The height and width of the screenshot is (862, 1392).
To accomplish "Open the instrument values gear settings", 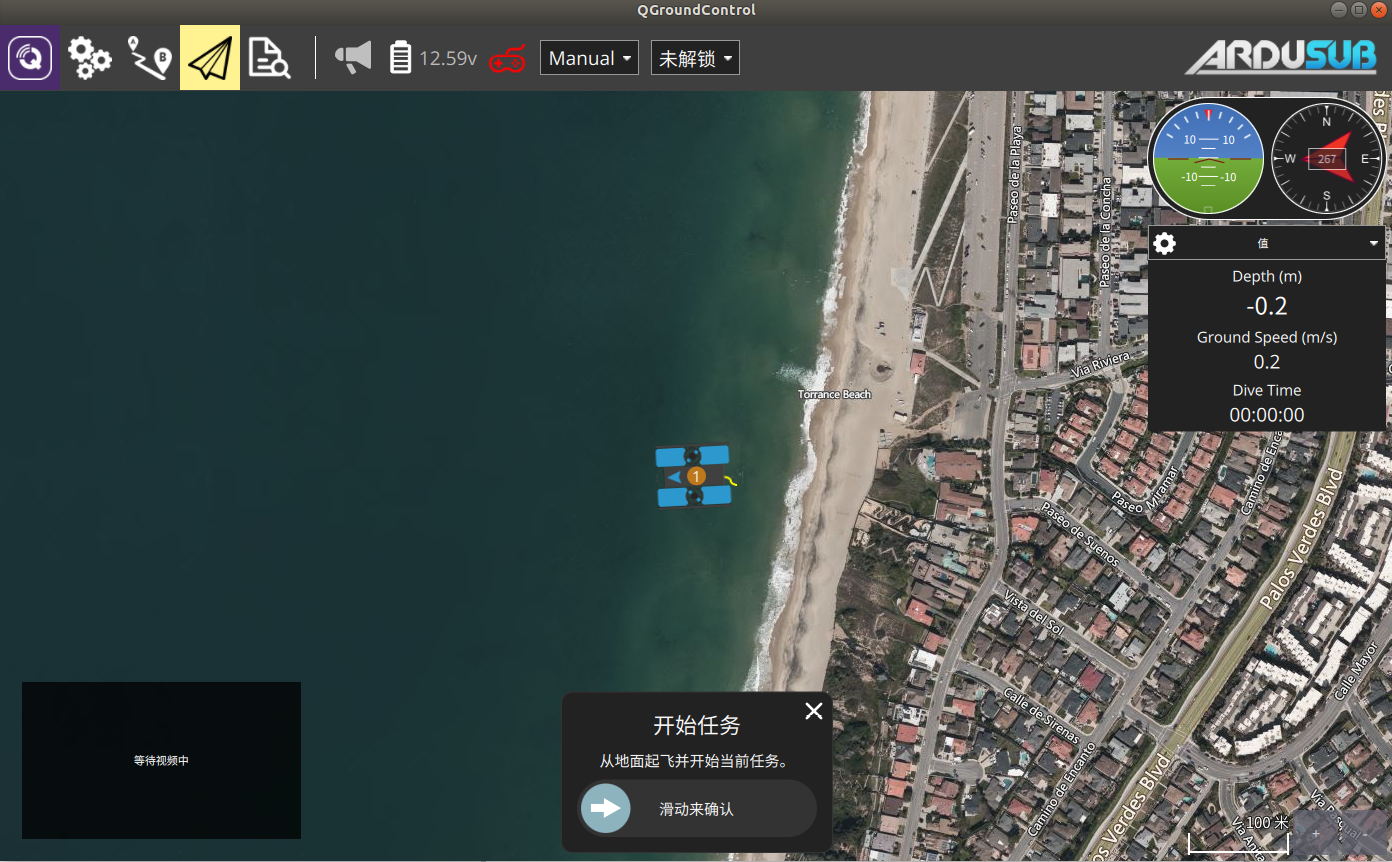I will (1165, 243).
